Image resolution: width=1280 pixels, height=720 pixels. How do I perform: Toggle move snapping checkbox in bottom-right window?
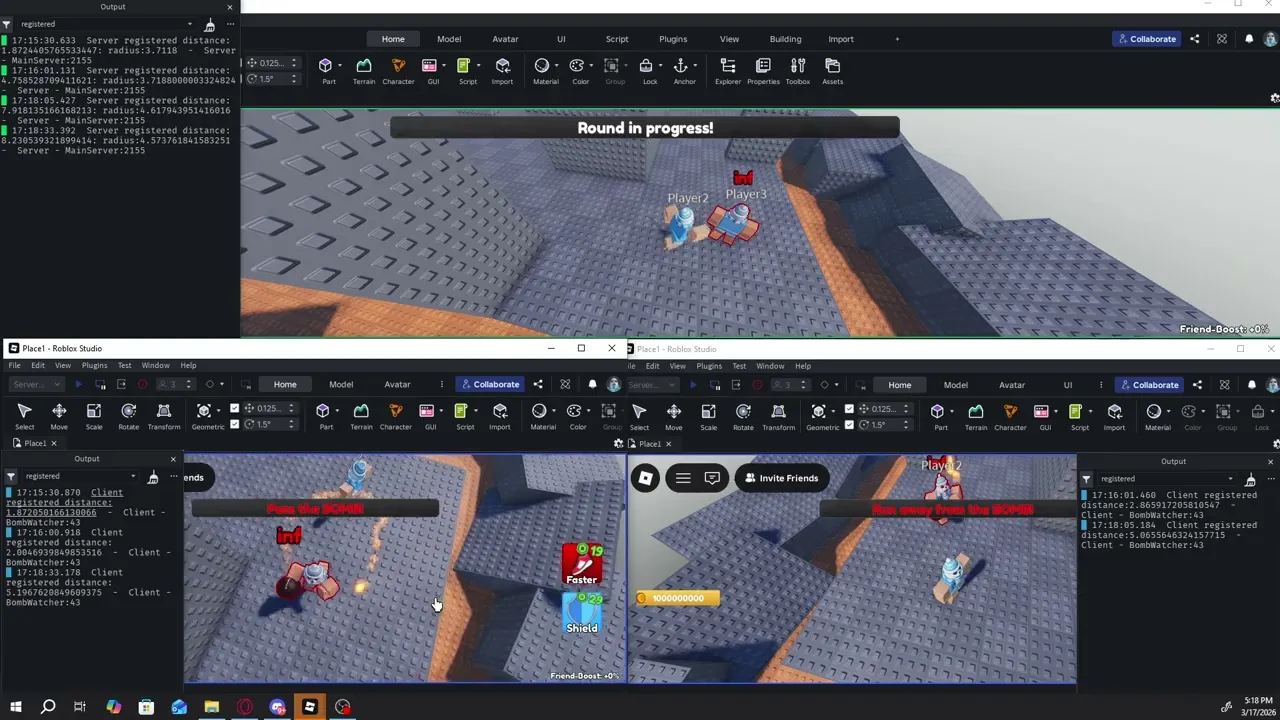coord(850,408)
